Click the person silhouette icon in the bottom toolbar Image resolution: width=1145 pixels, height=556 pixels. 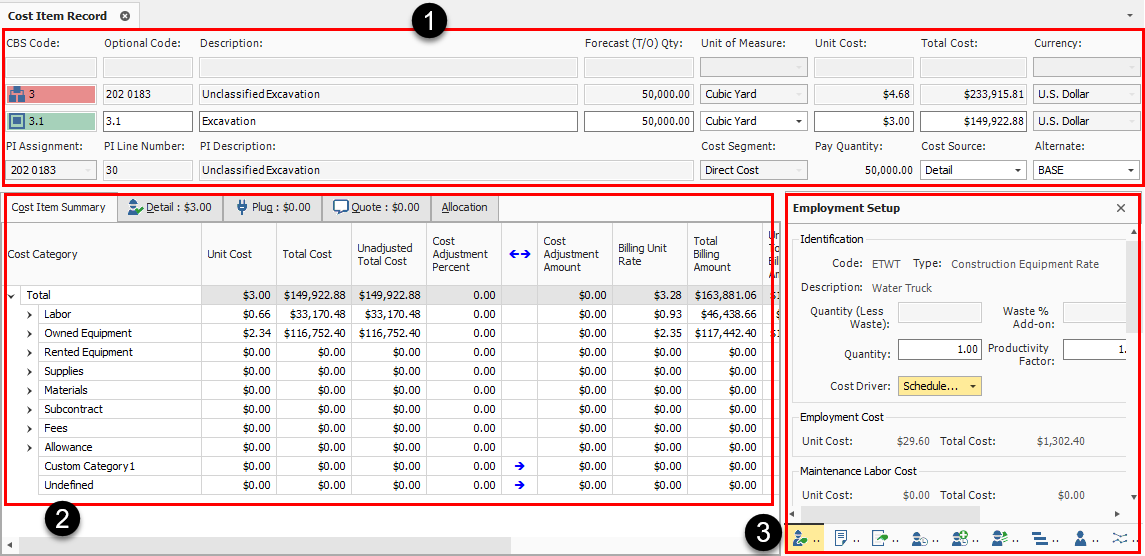pyautogui.click(x=1080, y=538)
